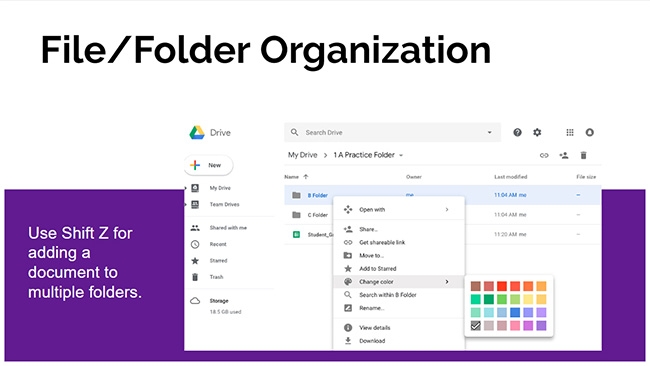
Task: Open the Google apps grid icon
Action: (570, 132)
